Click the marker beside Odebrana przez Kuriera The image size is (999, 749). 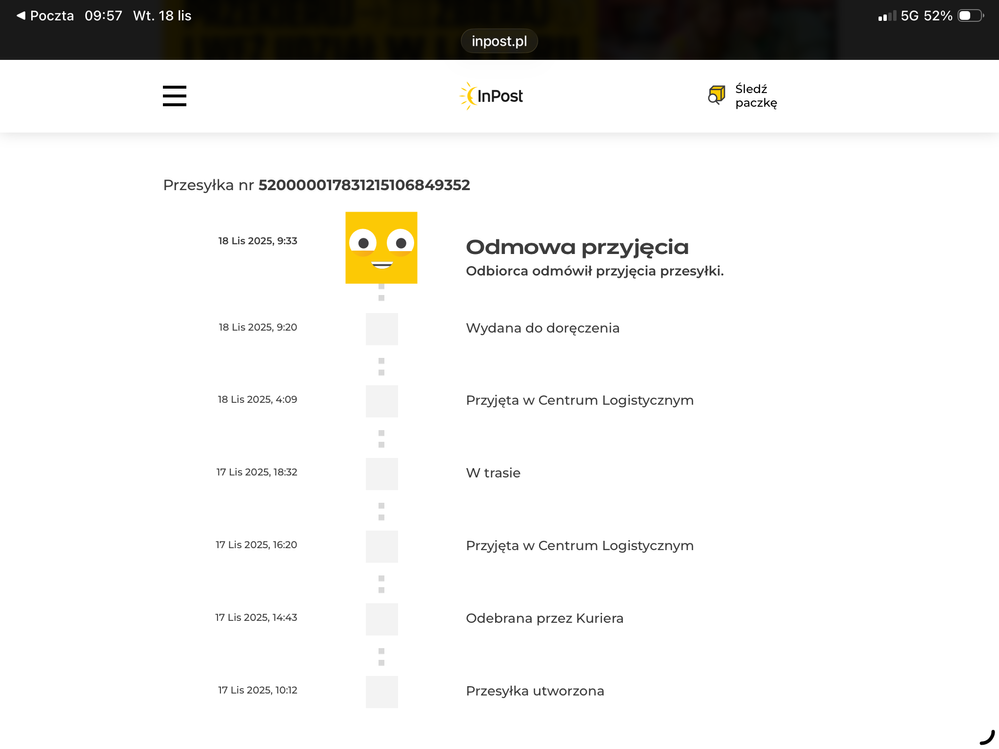[x=381, y=619]
